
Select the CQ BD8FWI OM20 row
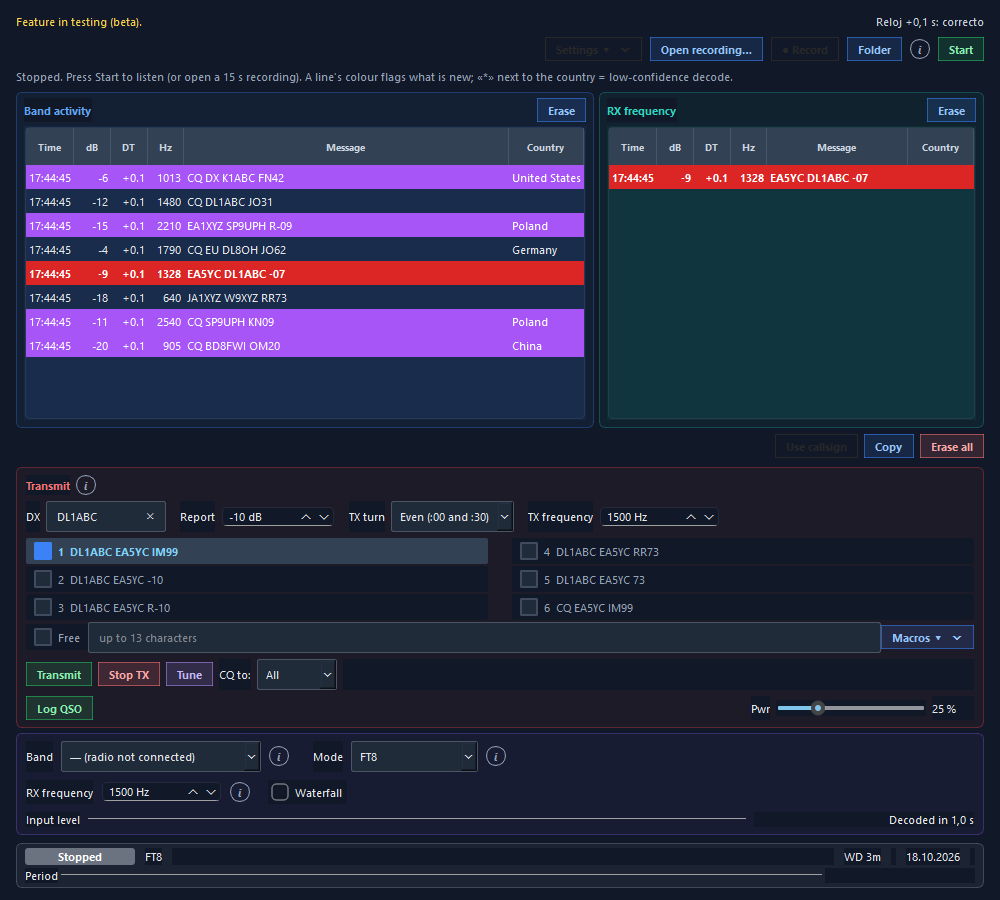(x=305, y=346)
